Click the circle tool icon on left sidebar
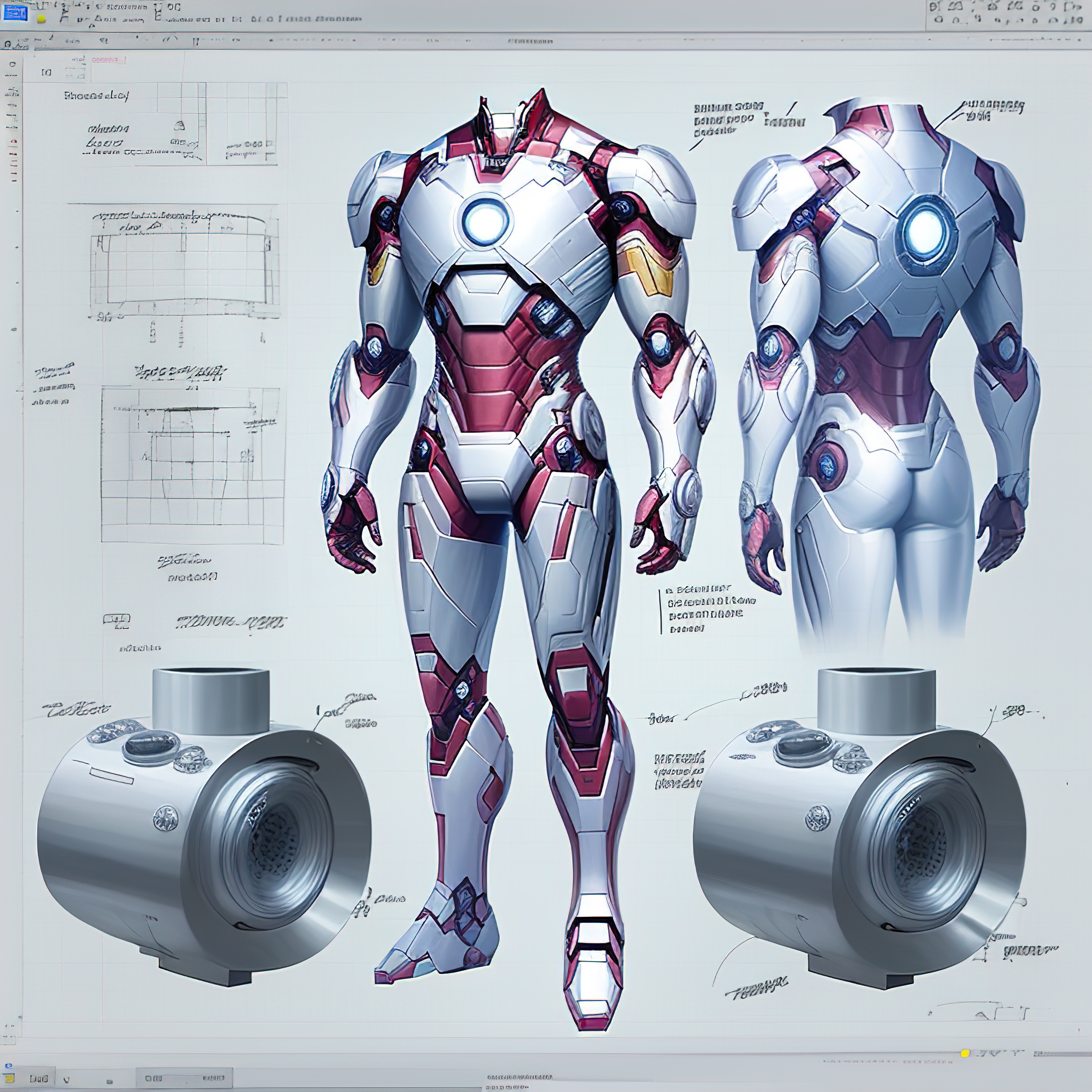 pyautogui.click(x=12, y=64)
